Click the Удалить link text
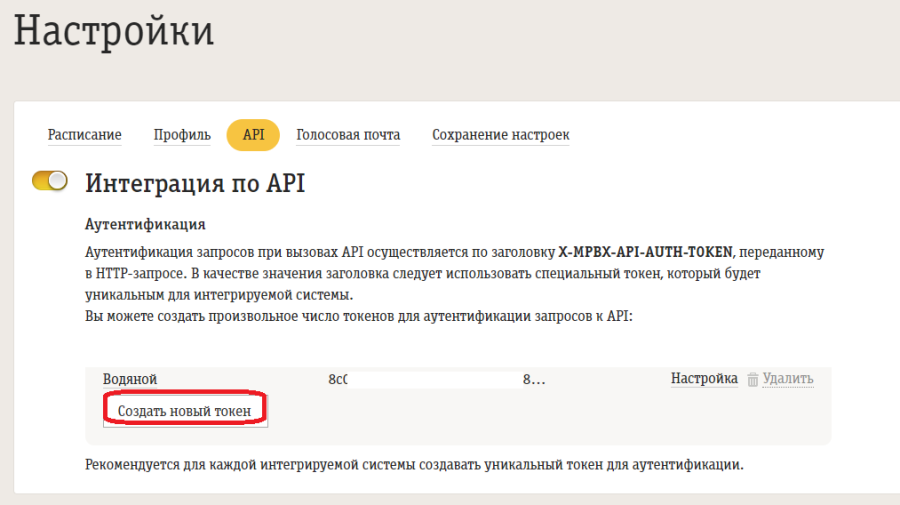Viewport: 900px width, 505px height. pyautogui.click(x=788, y=379)
